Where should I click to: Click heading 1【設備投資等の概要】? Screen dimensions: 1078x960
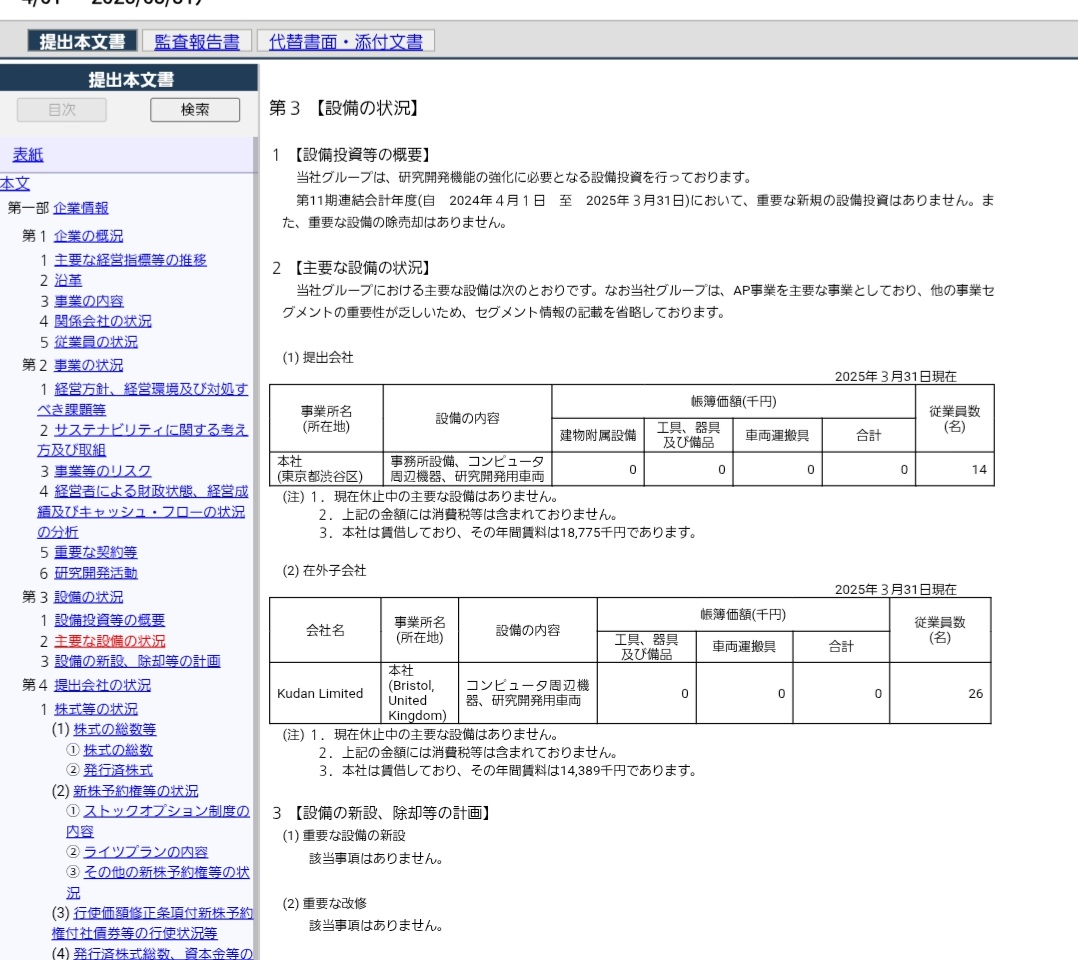tap(351, 155)
